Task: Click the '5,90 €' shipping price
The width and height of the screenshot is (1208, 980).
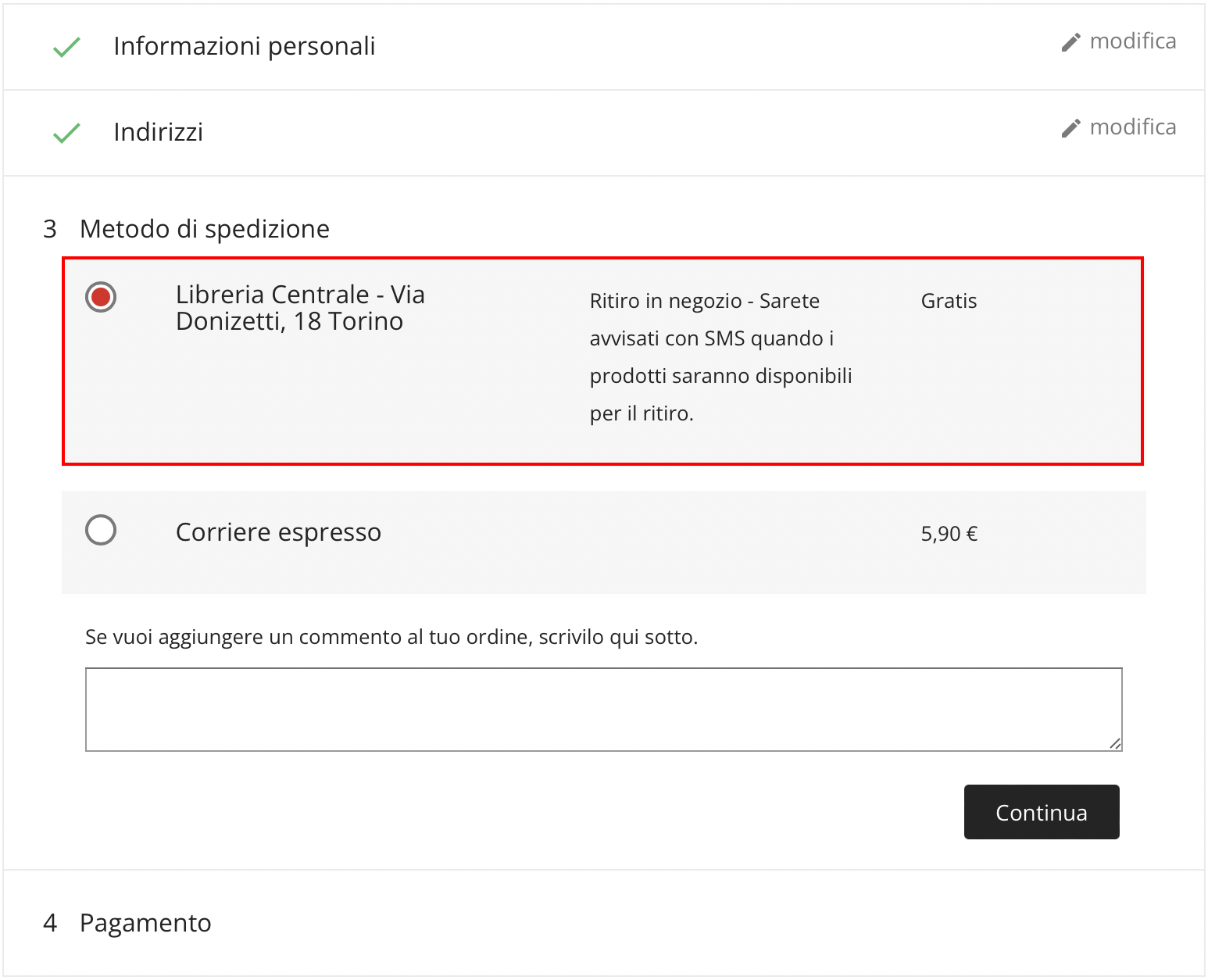Action: click(x=949, y=534)
